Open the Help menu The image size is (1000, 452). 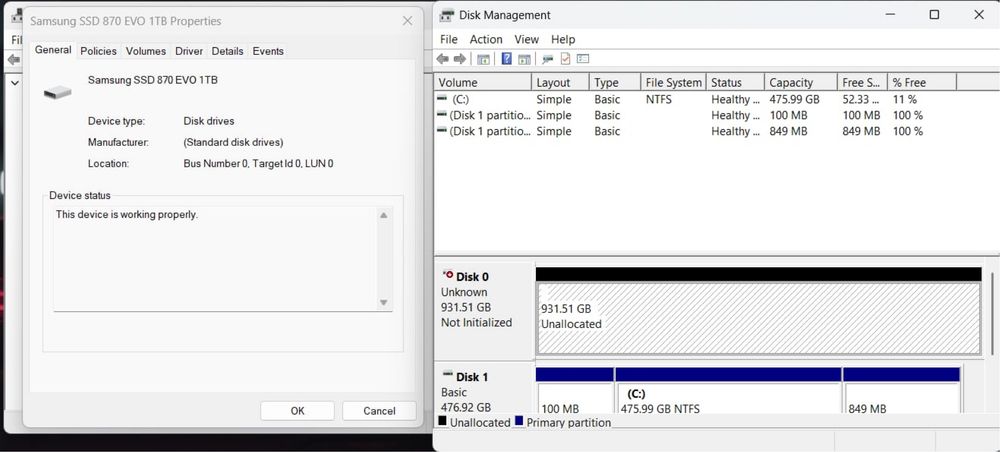click(563, 40)
